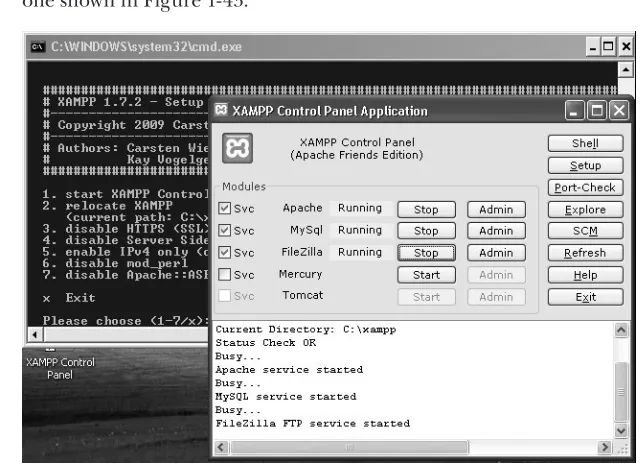Start the Mercury module
This screenshot has height=474, width=644.
[426, 275]
